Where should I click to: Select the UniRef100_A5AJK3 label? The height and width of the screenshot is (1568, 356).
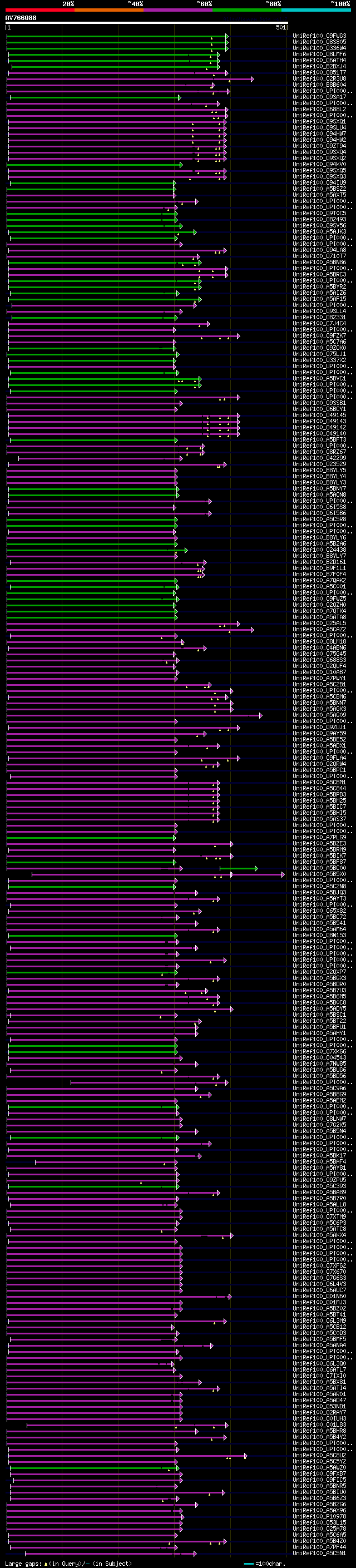(319, 231)
